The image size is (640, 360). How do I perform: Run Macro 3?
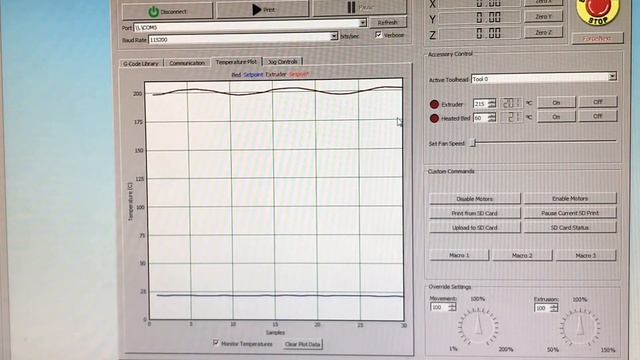pyautogui.click(x=586, y=255)
